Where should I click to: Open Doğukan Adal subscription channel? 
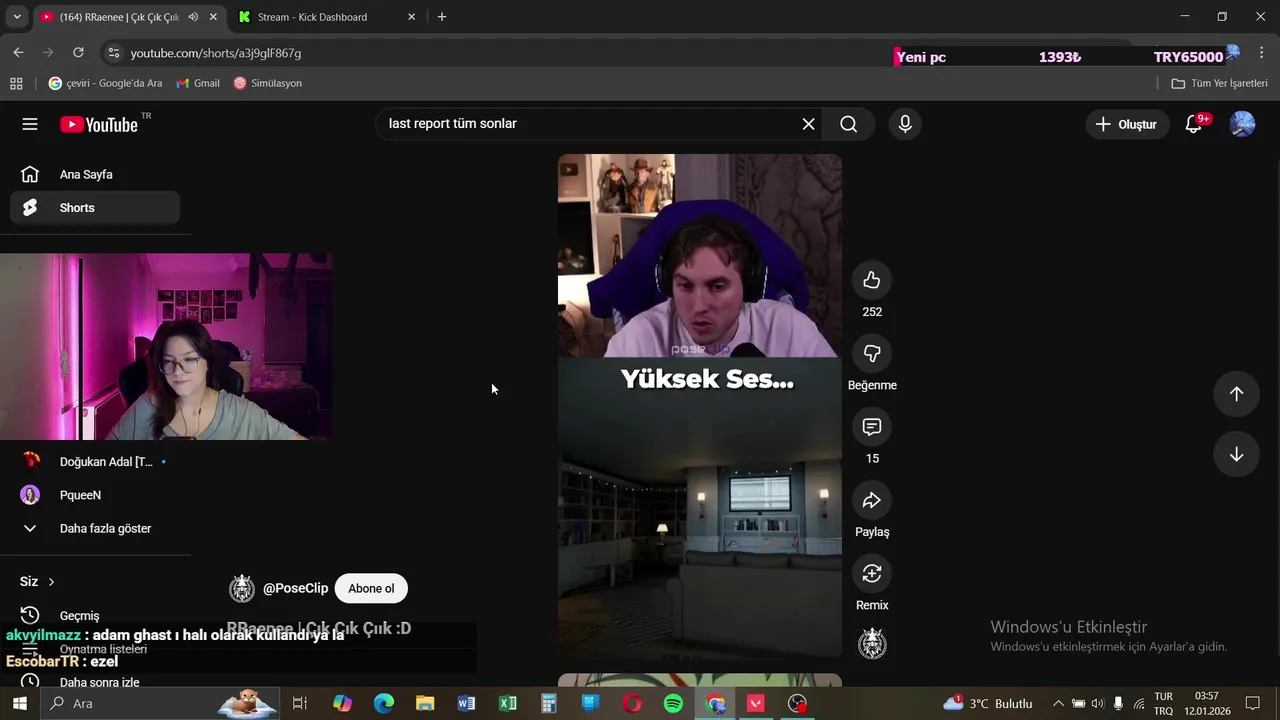tap(95, 461)
